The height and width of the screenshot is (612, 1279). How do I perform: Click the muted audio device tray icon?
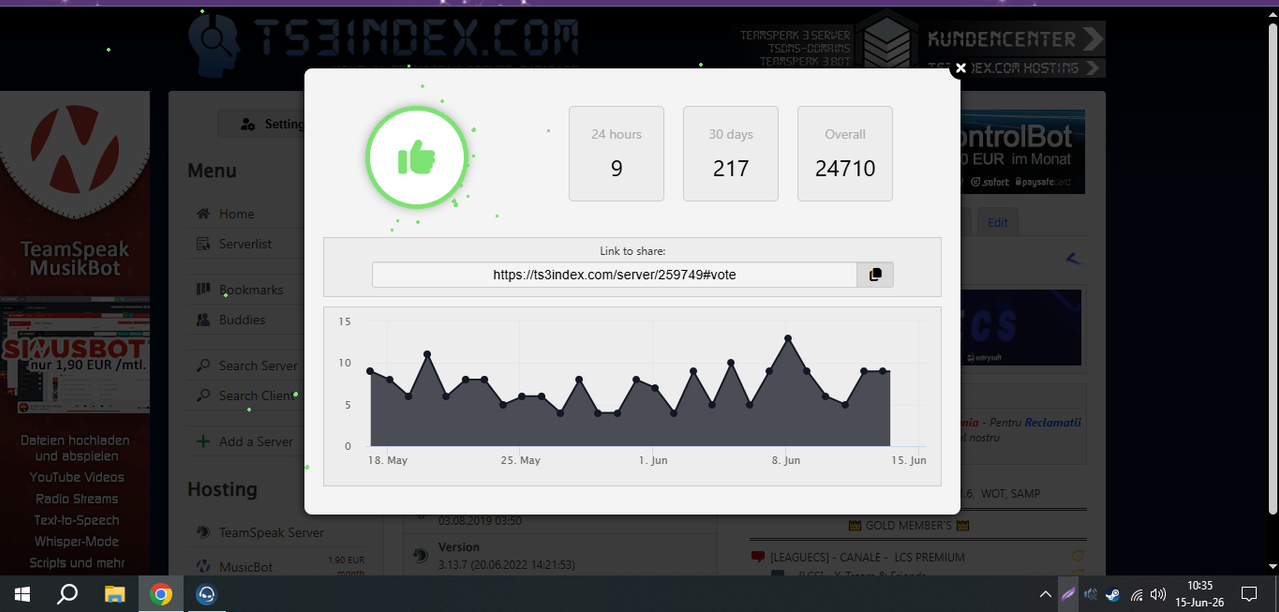(1091, 594)
